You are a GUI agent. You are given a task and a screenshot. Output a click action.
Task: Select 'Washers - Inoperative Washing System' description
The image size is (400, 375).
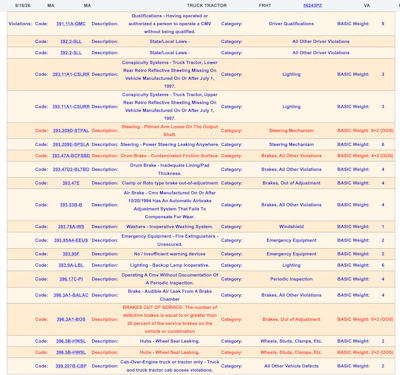coord(170,227)
